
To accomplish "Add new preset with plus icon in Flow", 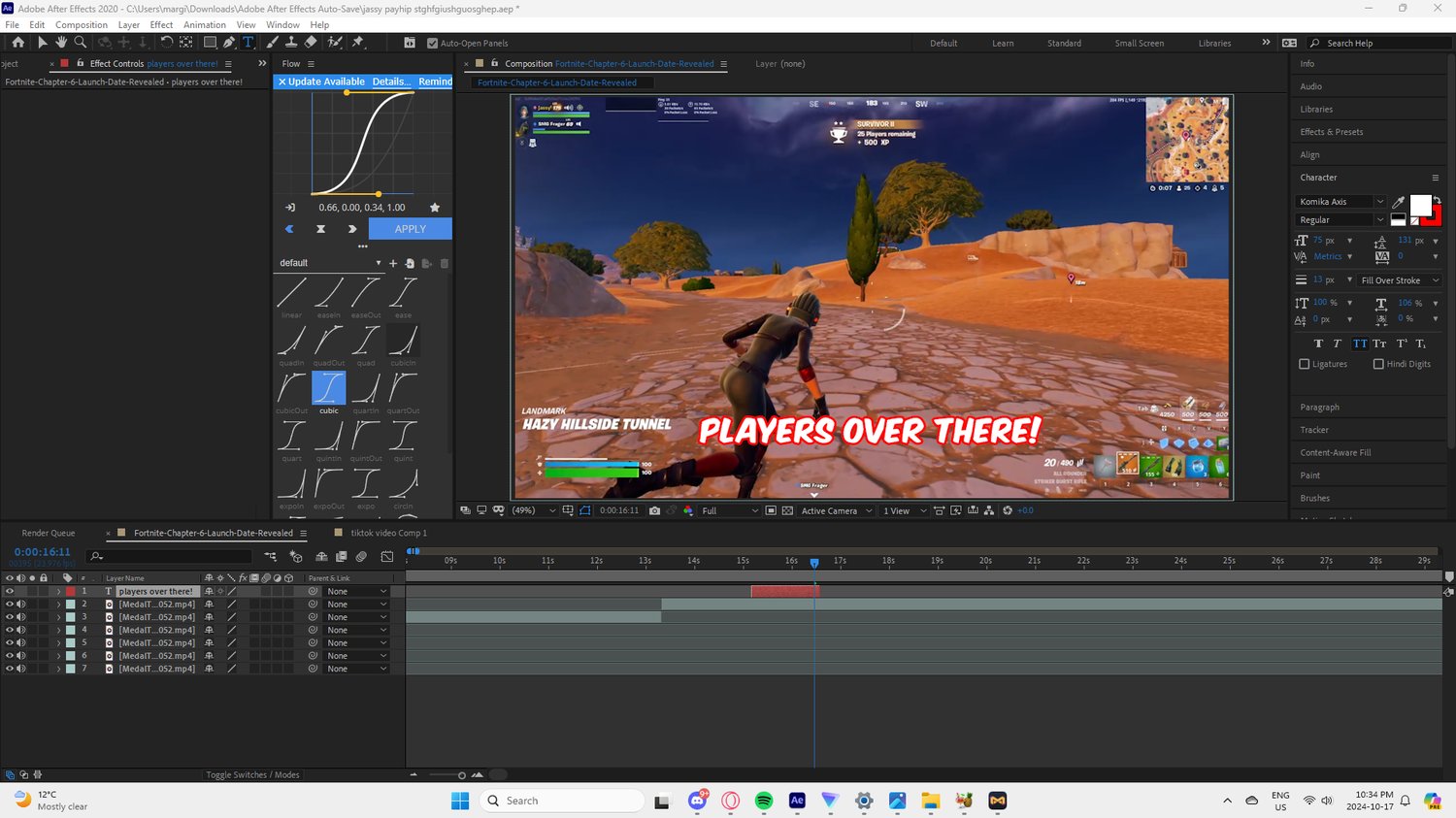I will 393,263.
